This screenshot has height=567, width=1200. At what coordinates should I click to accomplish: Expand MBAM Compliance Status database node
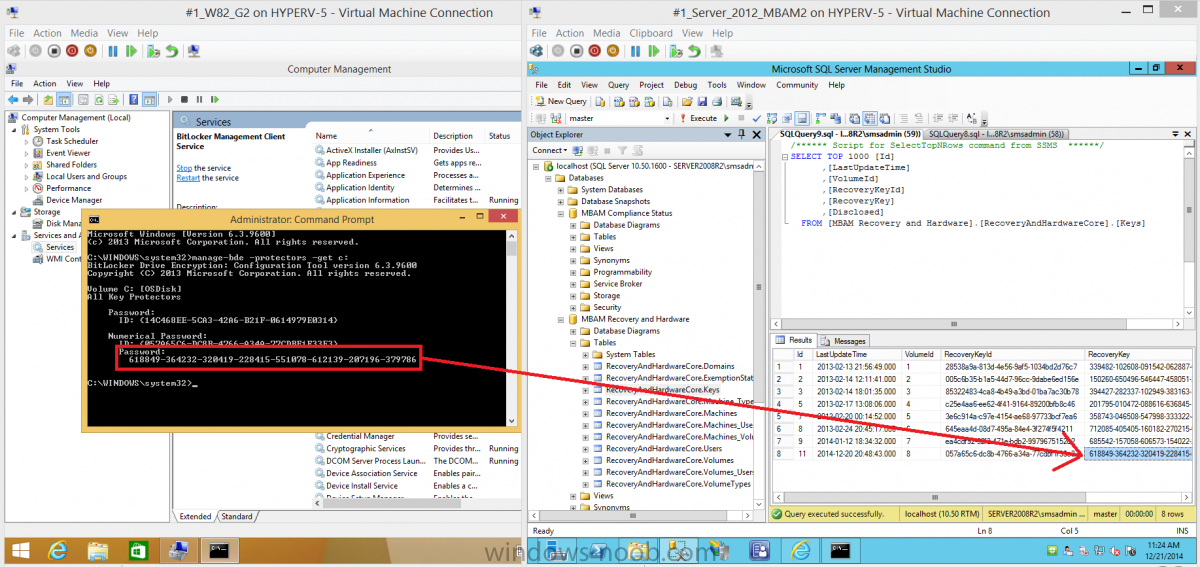click(562, 213)
